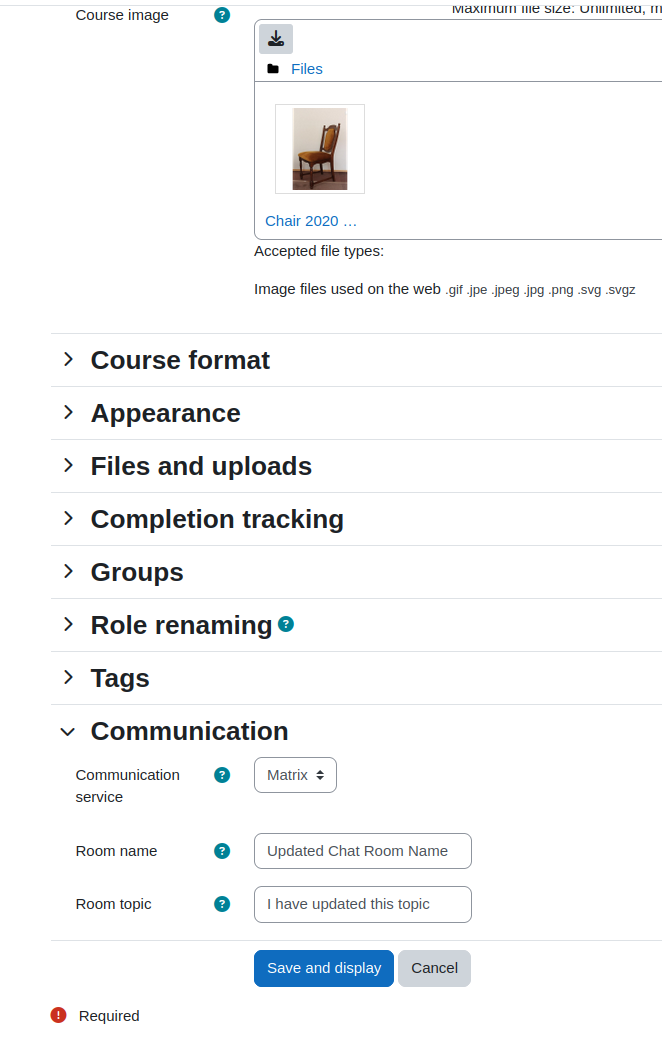Show help for Communication service
The height and width of the screenshot is (1048, 662).
(222, 775)
